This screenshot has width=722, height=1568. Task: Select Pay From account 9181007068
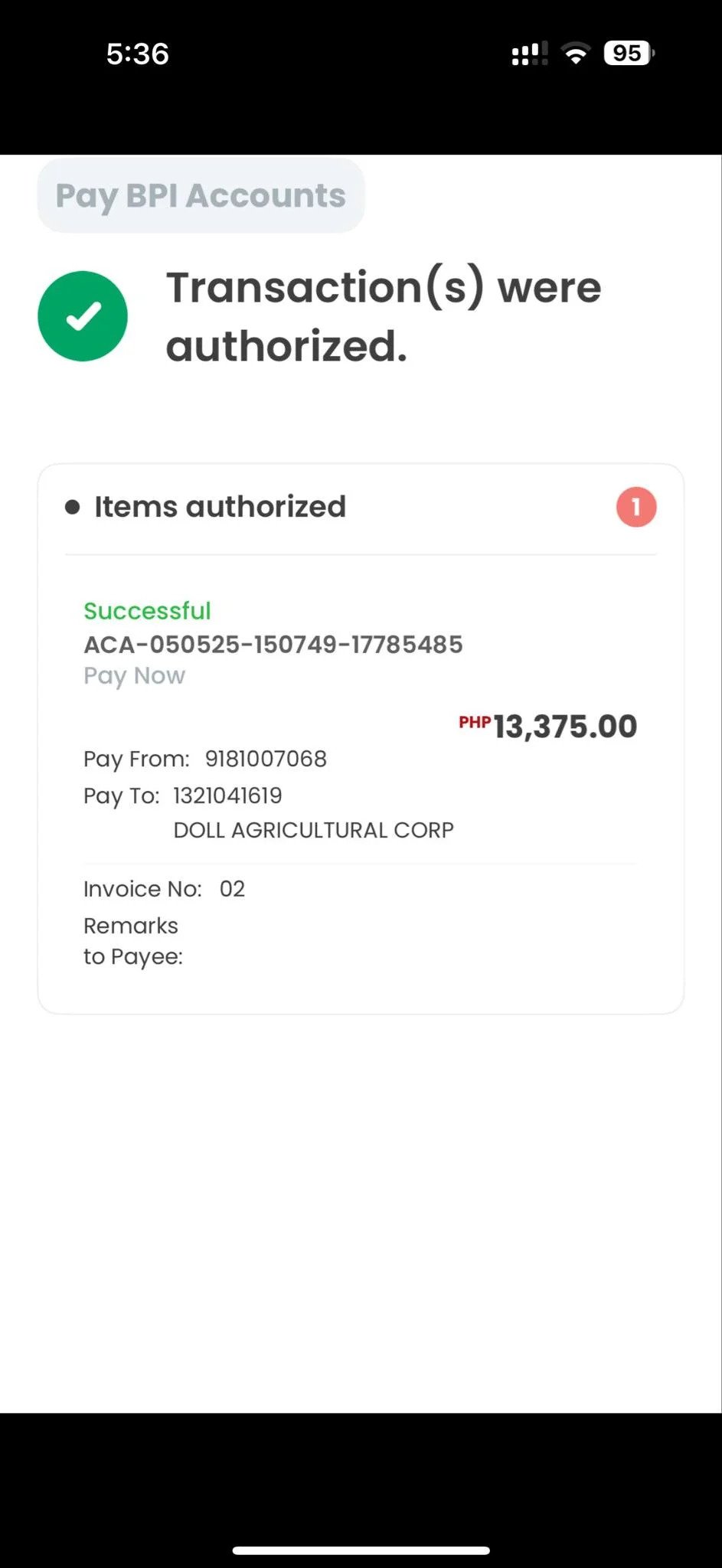tap(266, 759)
